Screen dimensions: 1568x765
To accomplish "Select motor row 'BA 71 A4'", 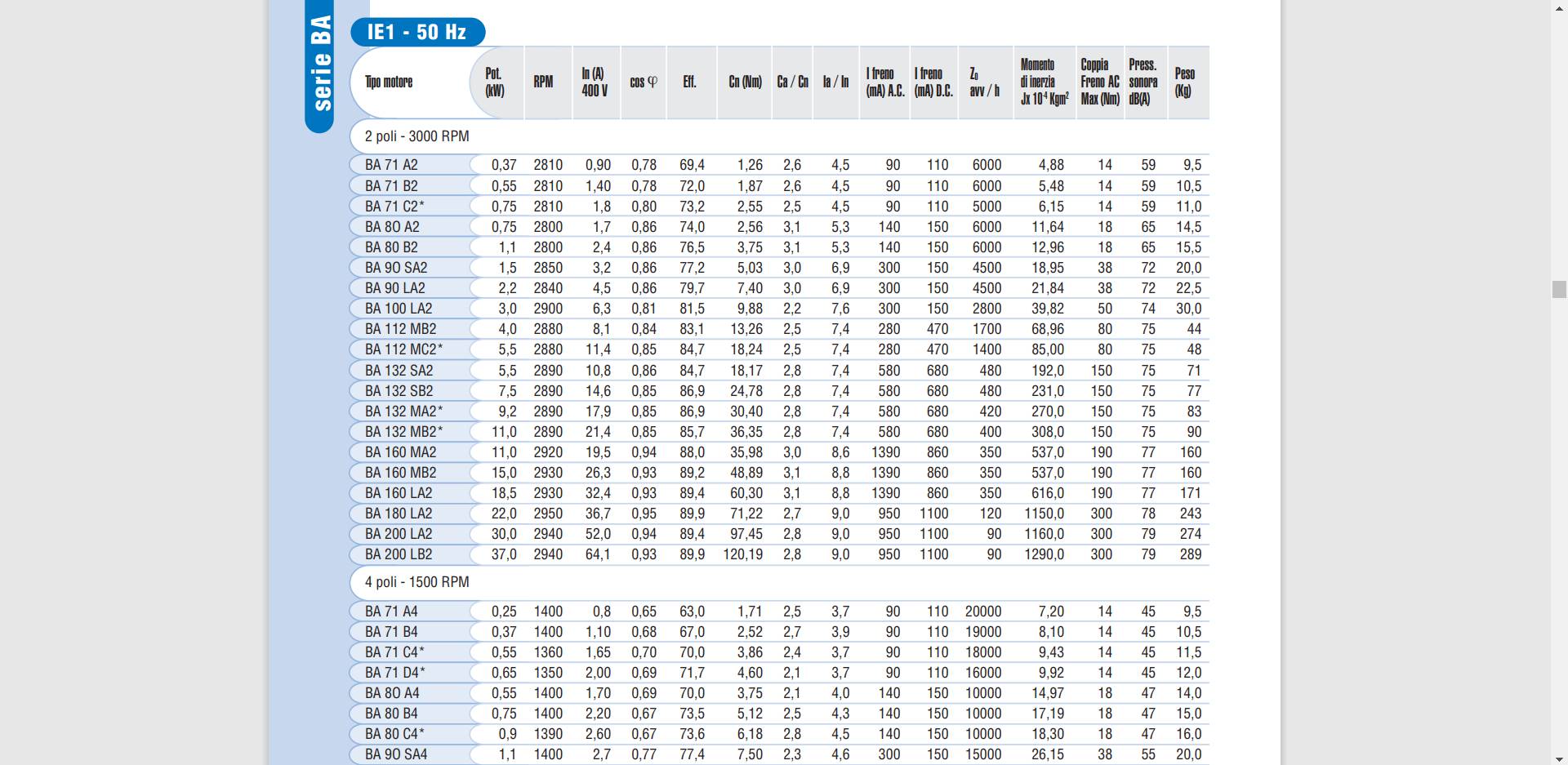I will coord(780,612).
